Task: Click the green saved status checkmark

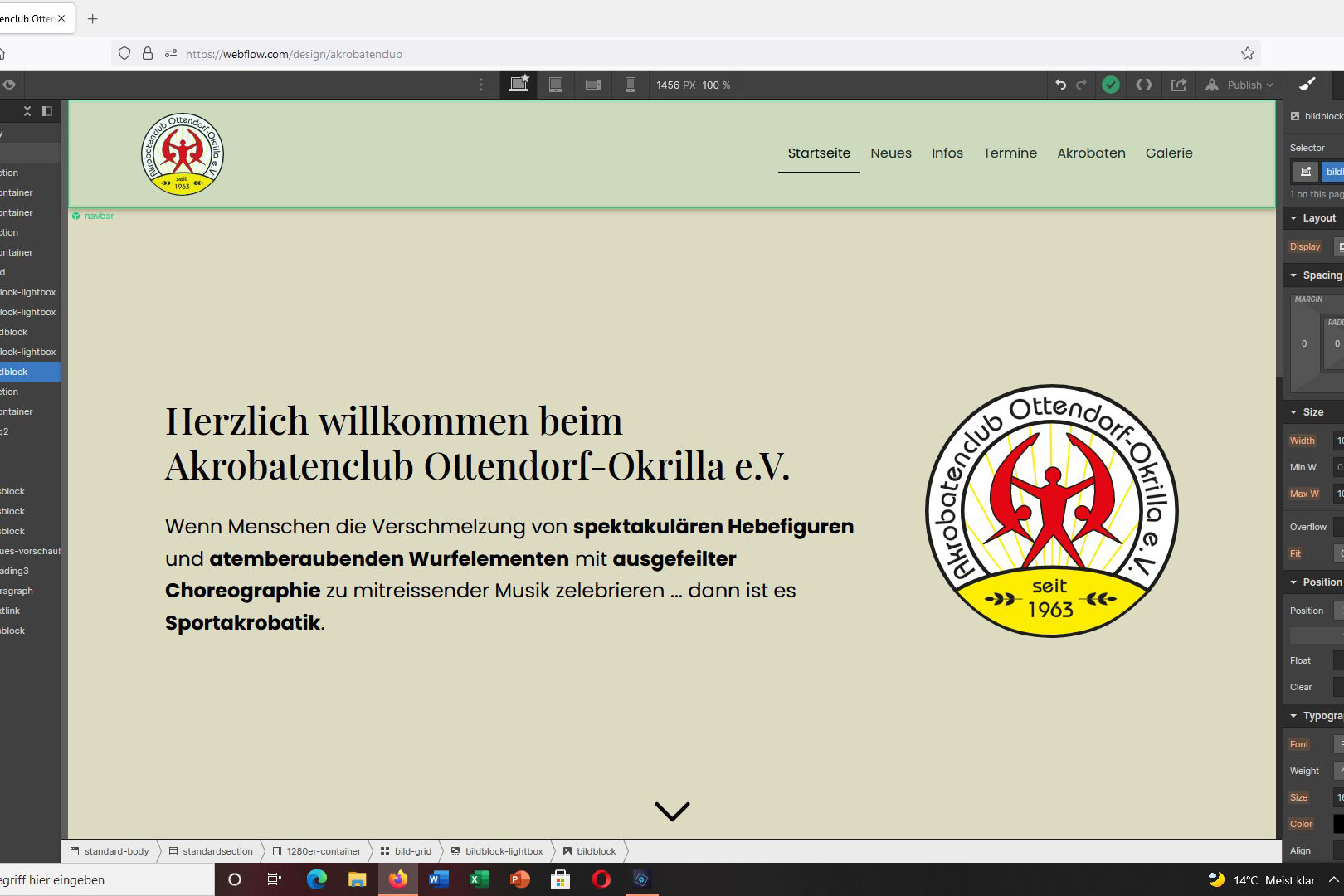Action: pos(1111,85)
